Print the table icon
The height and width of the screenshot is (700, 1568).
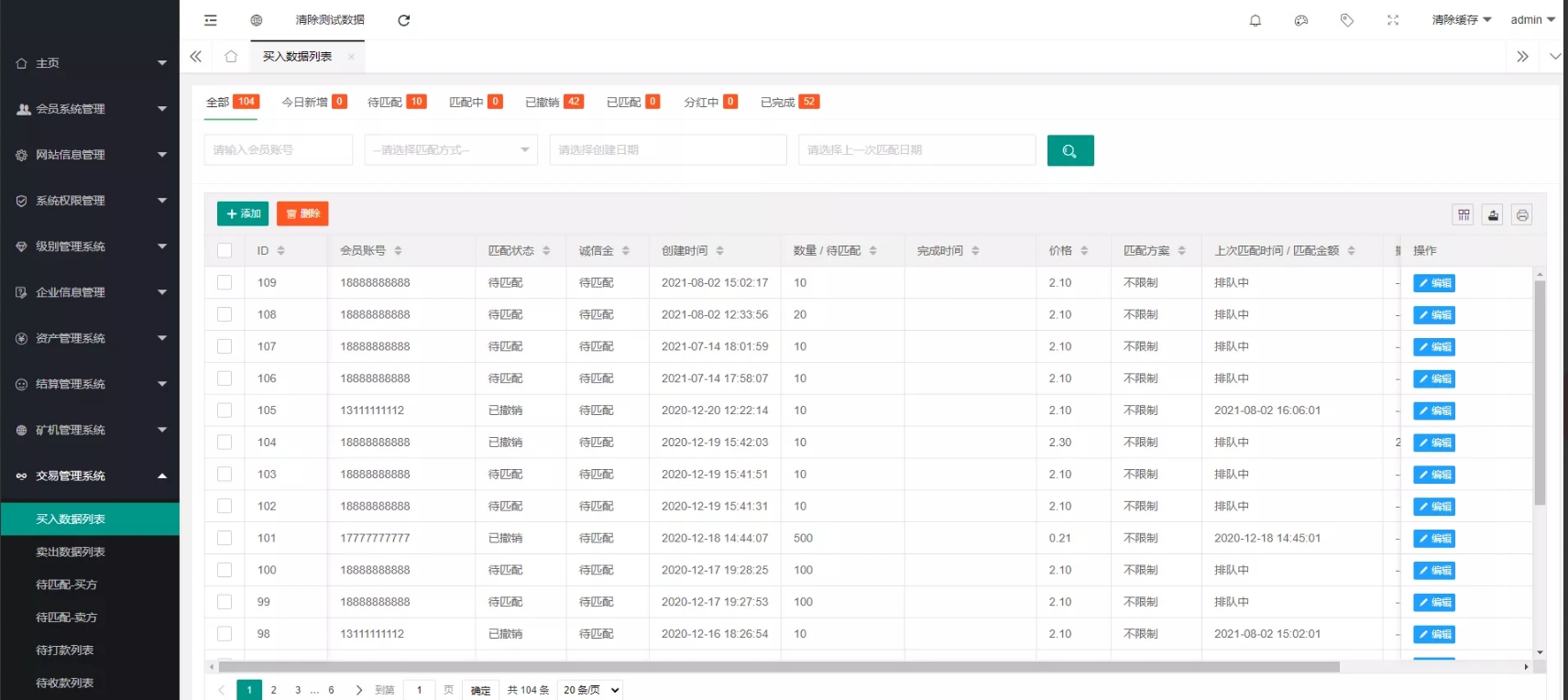tap(1522, 214)
